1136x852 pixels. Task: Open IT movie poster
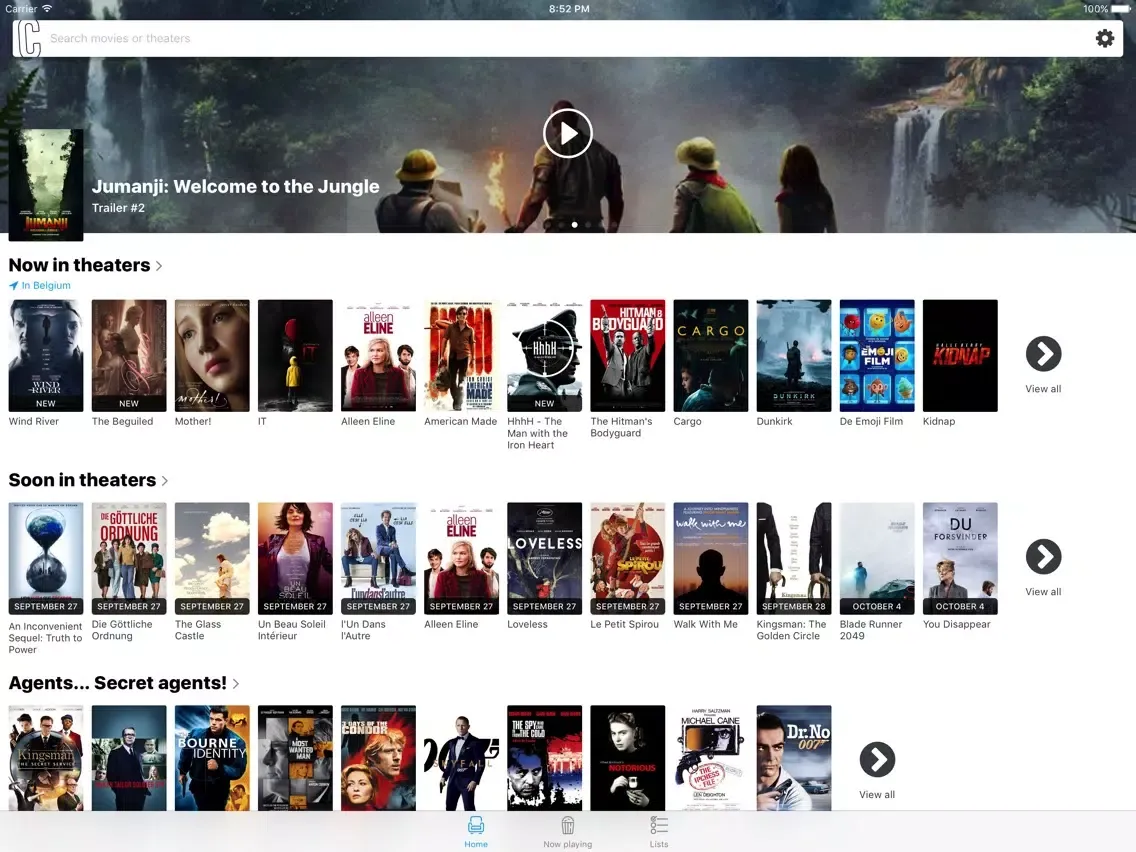(x=295, y=356)
